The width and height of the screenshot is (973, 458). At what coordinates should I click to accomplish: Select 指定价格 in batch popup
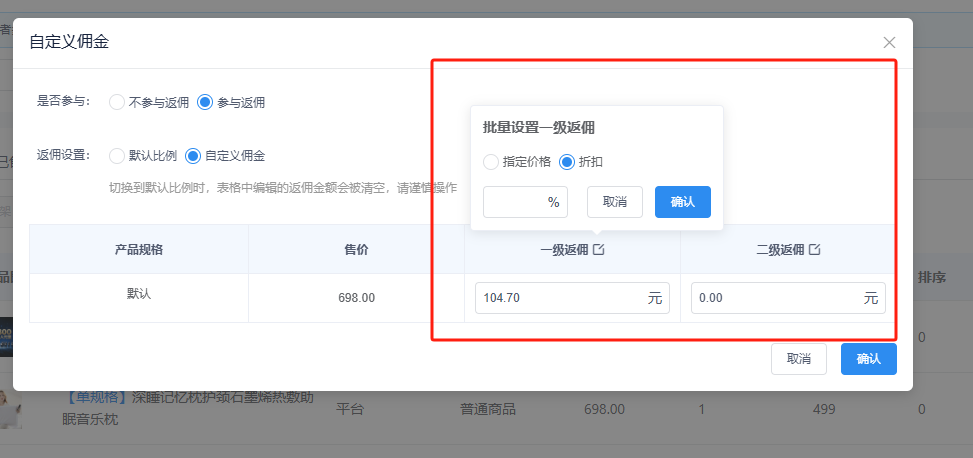(x=517, y=162)
